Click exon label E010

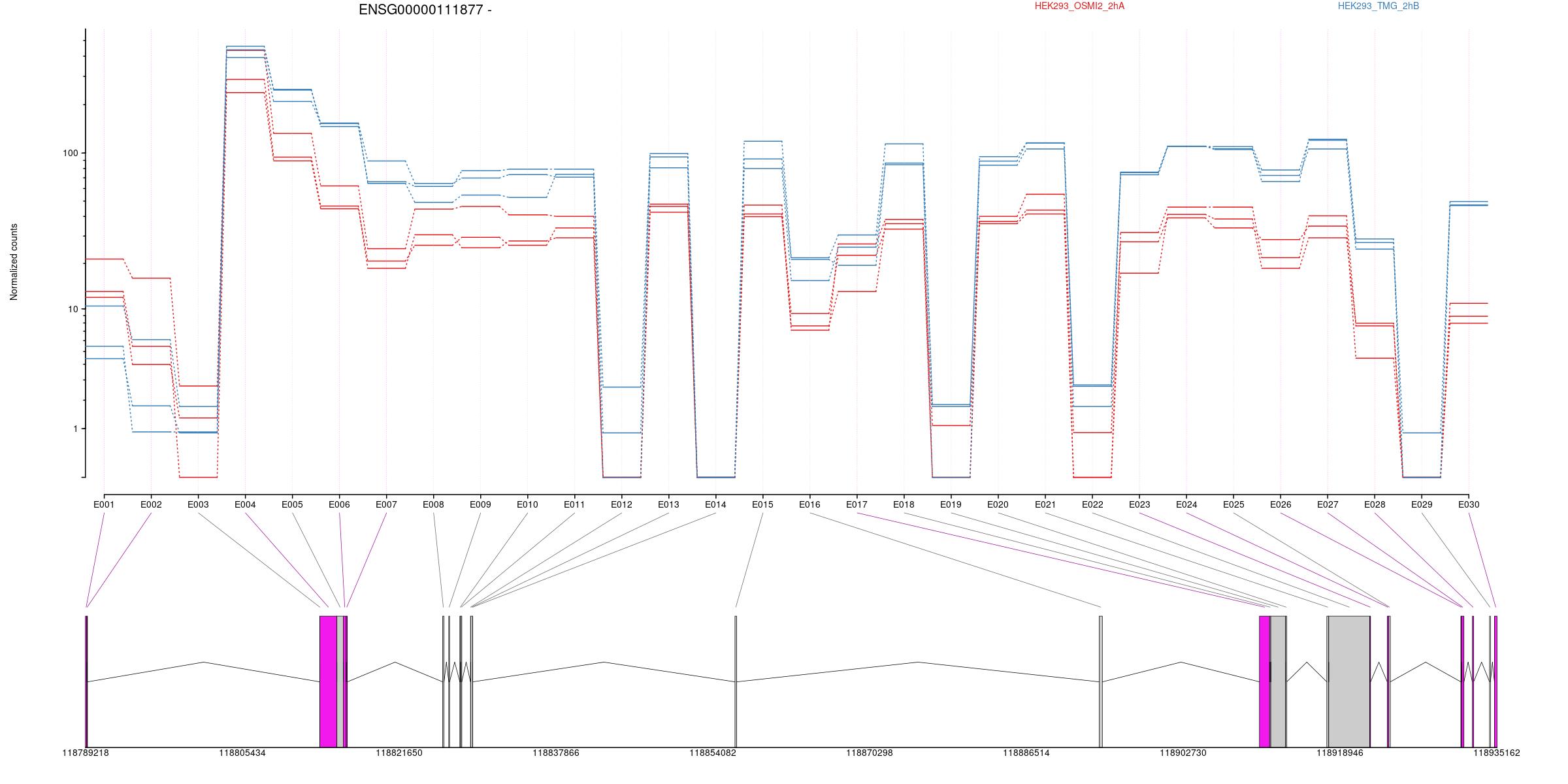tap(527, 504)
